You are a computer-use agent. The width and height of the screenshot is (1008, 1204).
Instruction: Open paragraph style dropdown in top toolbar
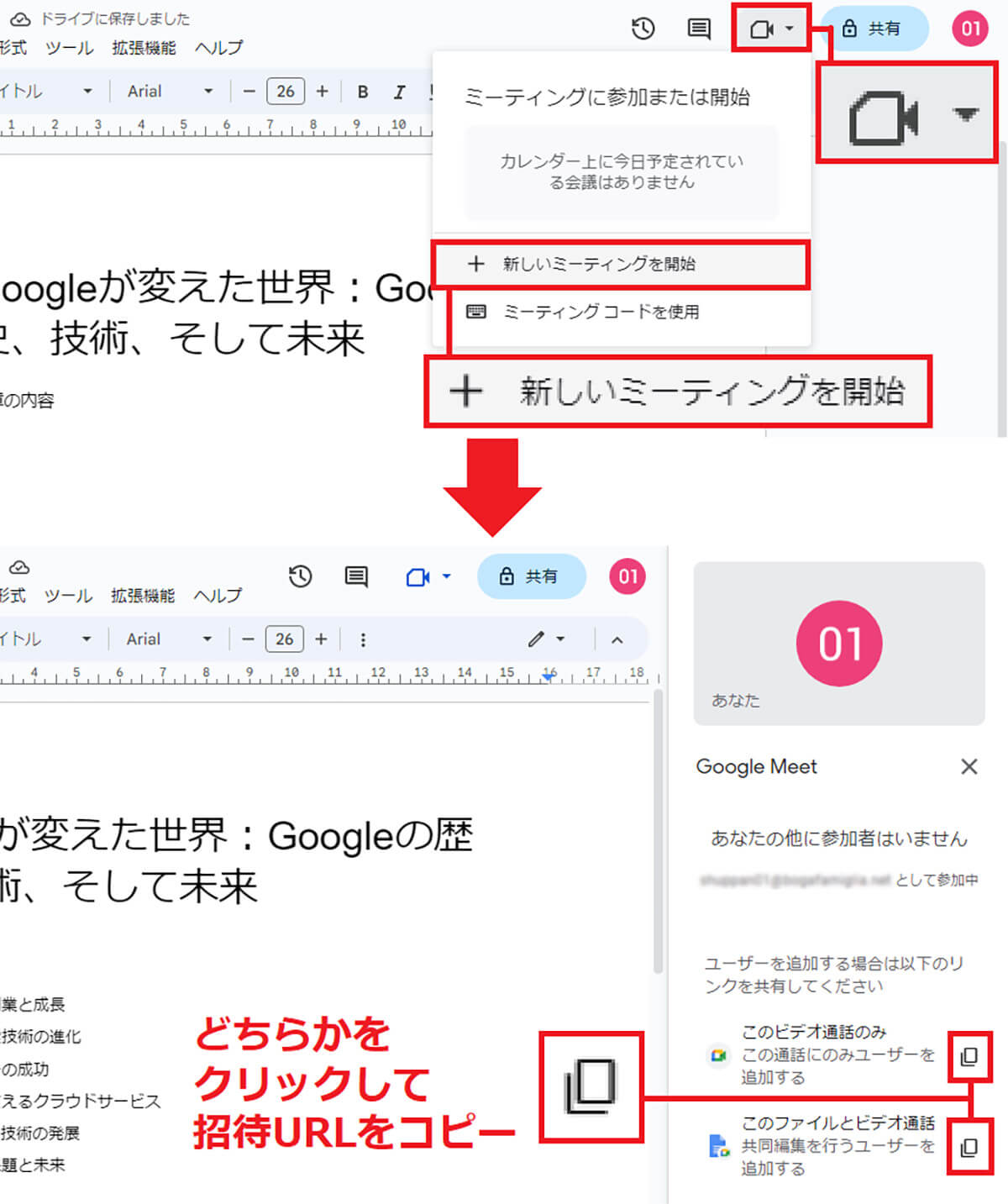click(46, 92)
